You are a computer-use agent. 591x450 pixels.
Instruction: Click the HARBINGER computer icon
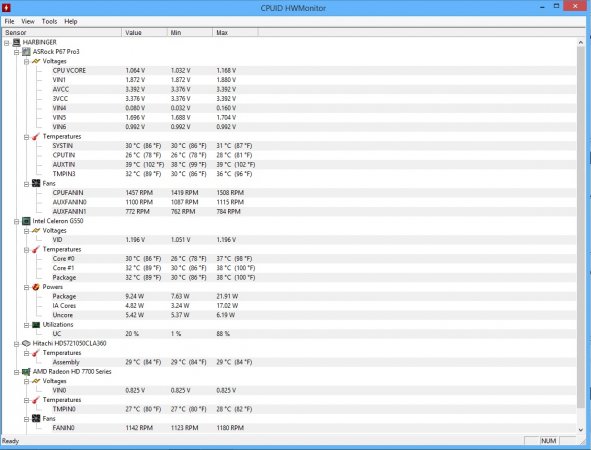(x=17, y=42)
